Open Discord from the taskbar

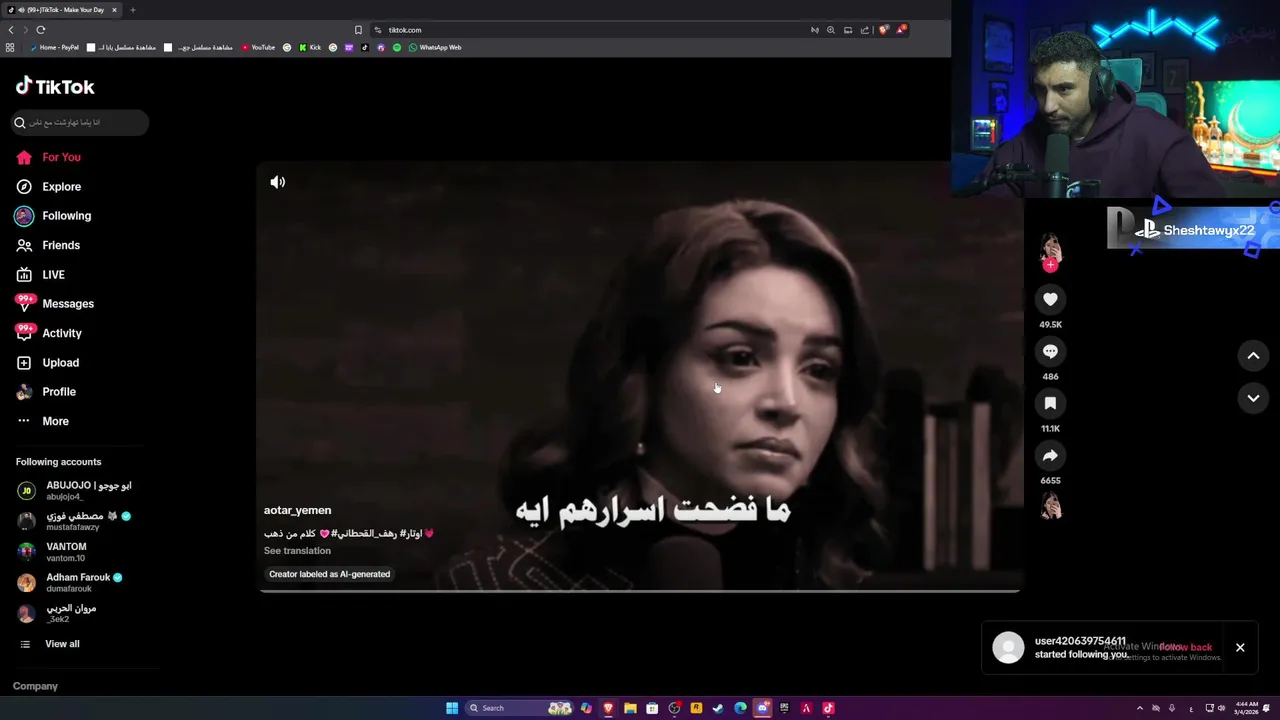coord(762,708)
